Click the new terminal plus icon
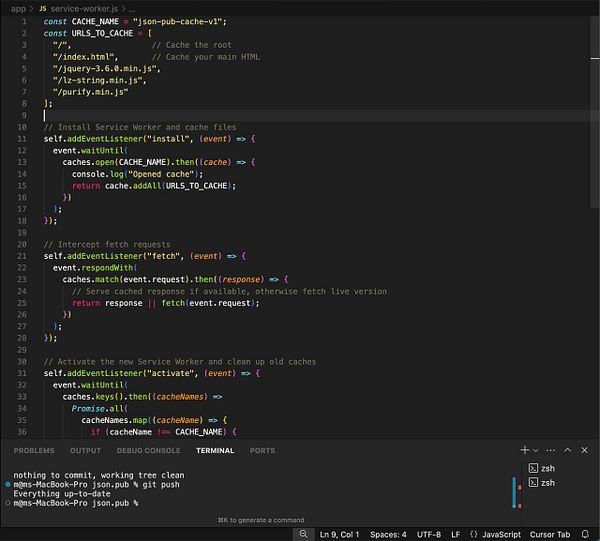600x541 pixels. click(x=524, y=451)
